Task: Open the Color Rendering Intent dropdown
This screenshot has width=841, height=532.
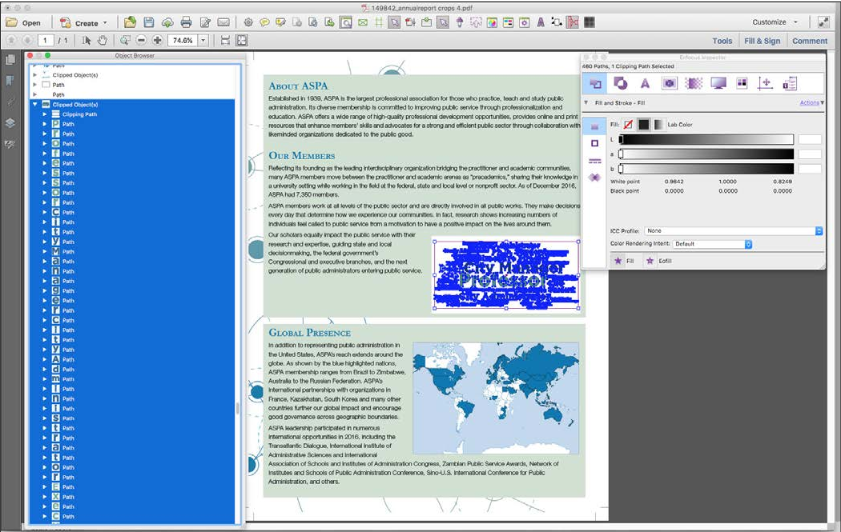Action: tap(712, 244)
